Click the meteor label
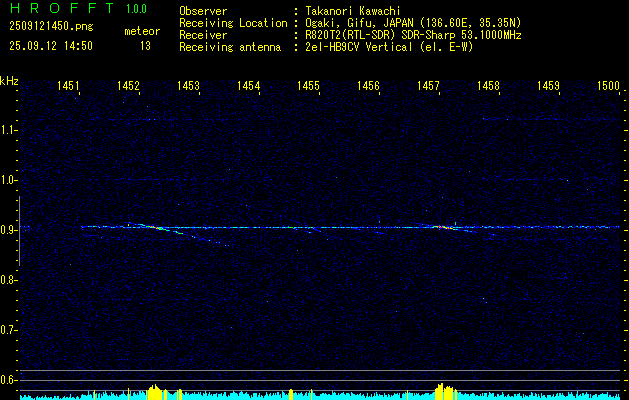 point(142,31)
